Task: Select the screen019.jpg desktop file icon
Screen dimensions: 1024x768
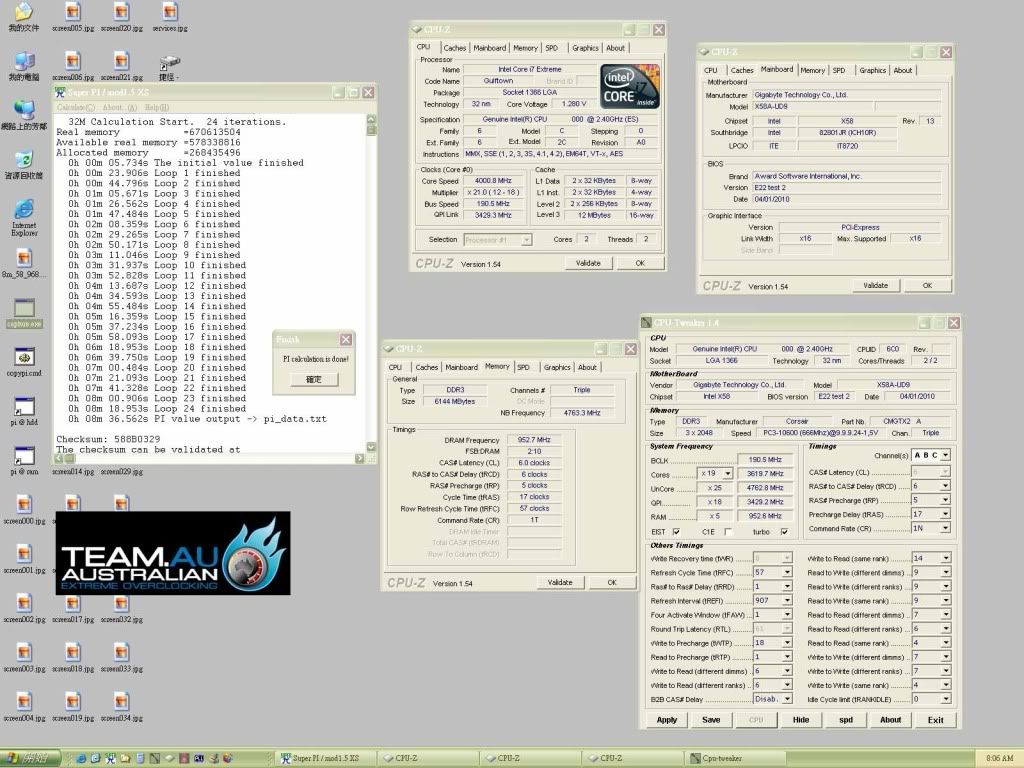Action: [73, 707]
